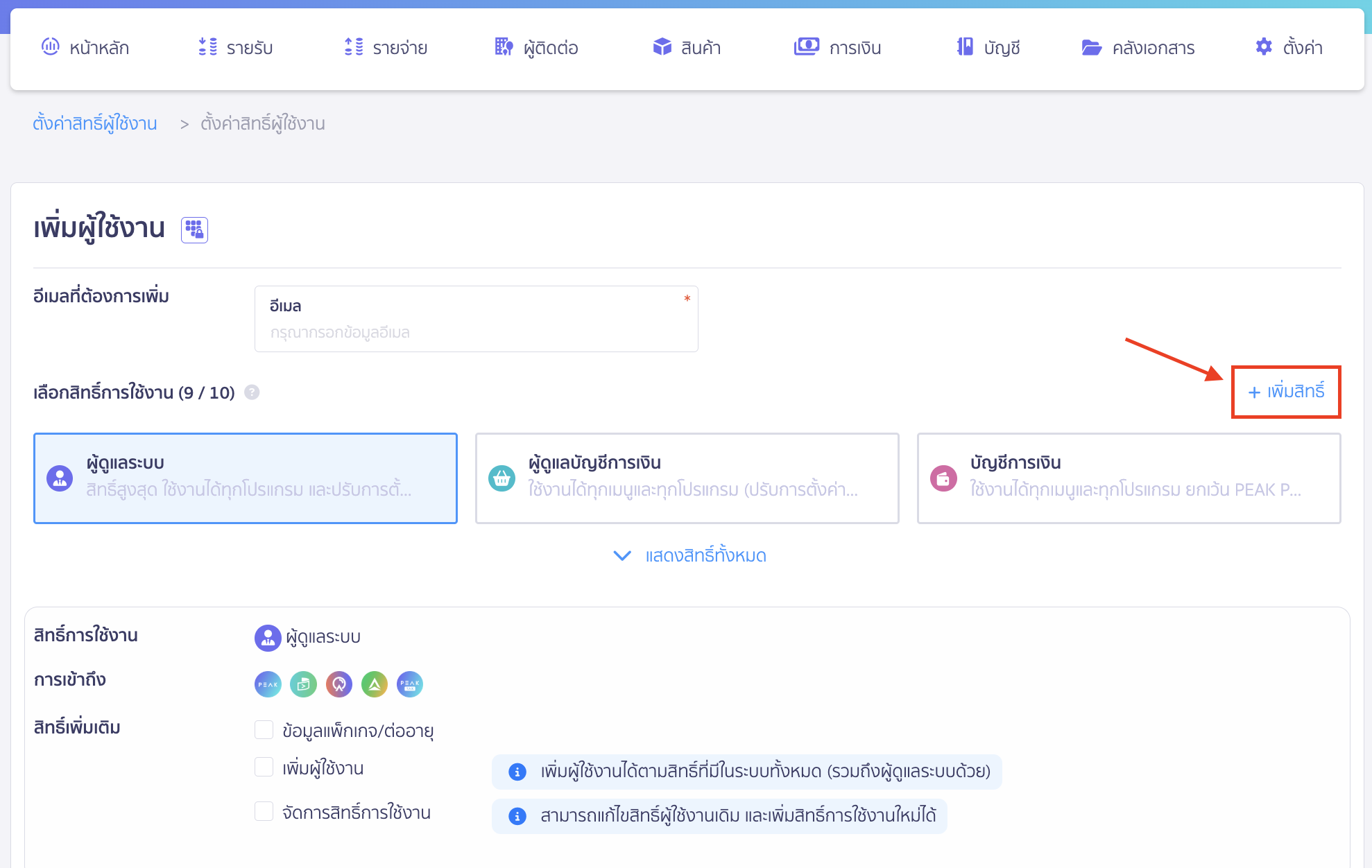This screenshot has width=1372, height=868.
Task: Select the รายรับ (Income) navigation icon
Action: click(206, 47)
